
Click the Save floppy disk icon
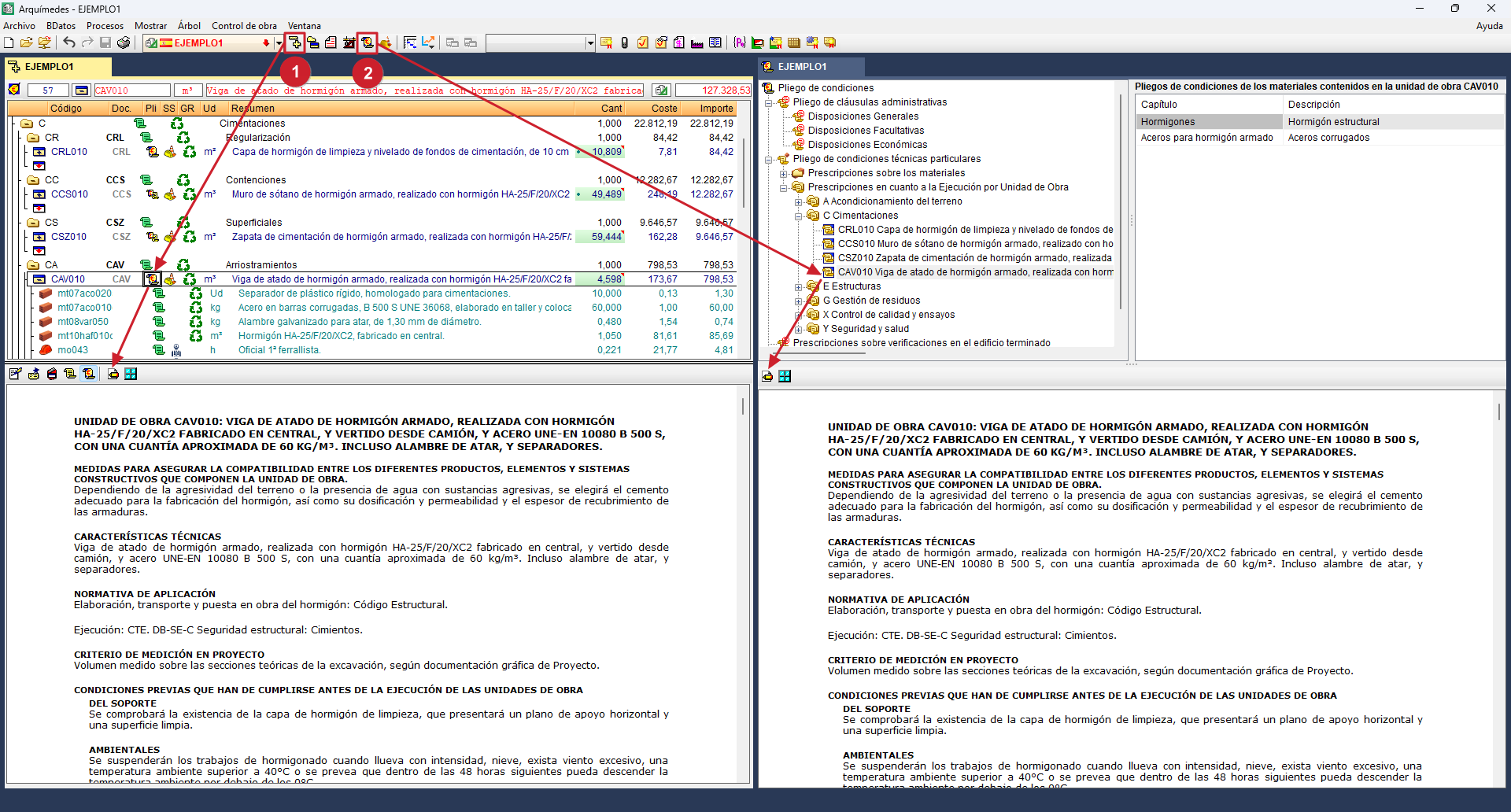tap(105, 42)
